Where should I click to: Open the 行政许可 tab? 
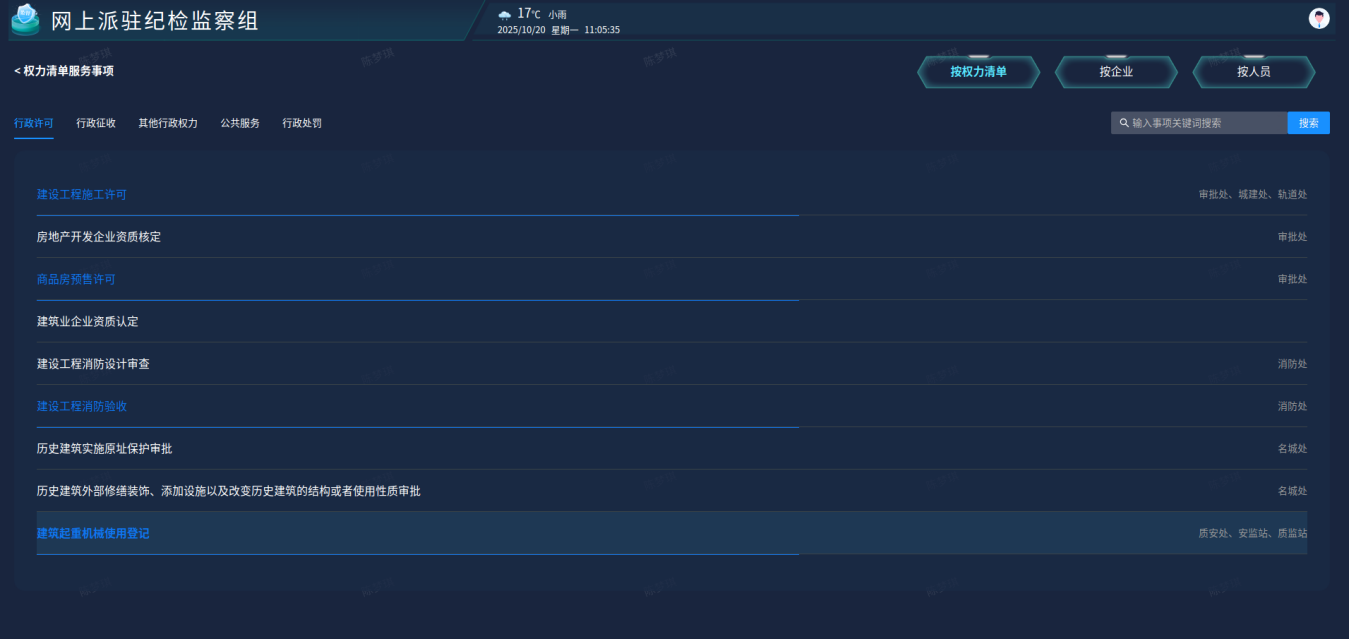coord(34,123)
